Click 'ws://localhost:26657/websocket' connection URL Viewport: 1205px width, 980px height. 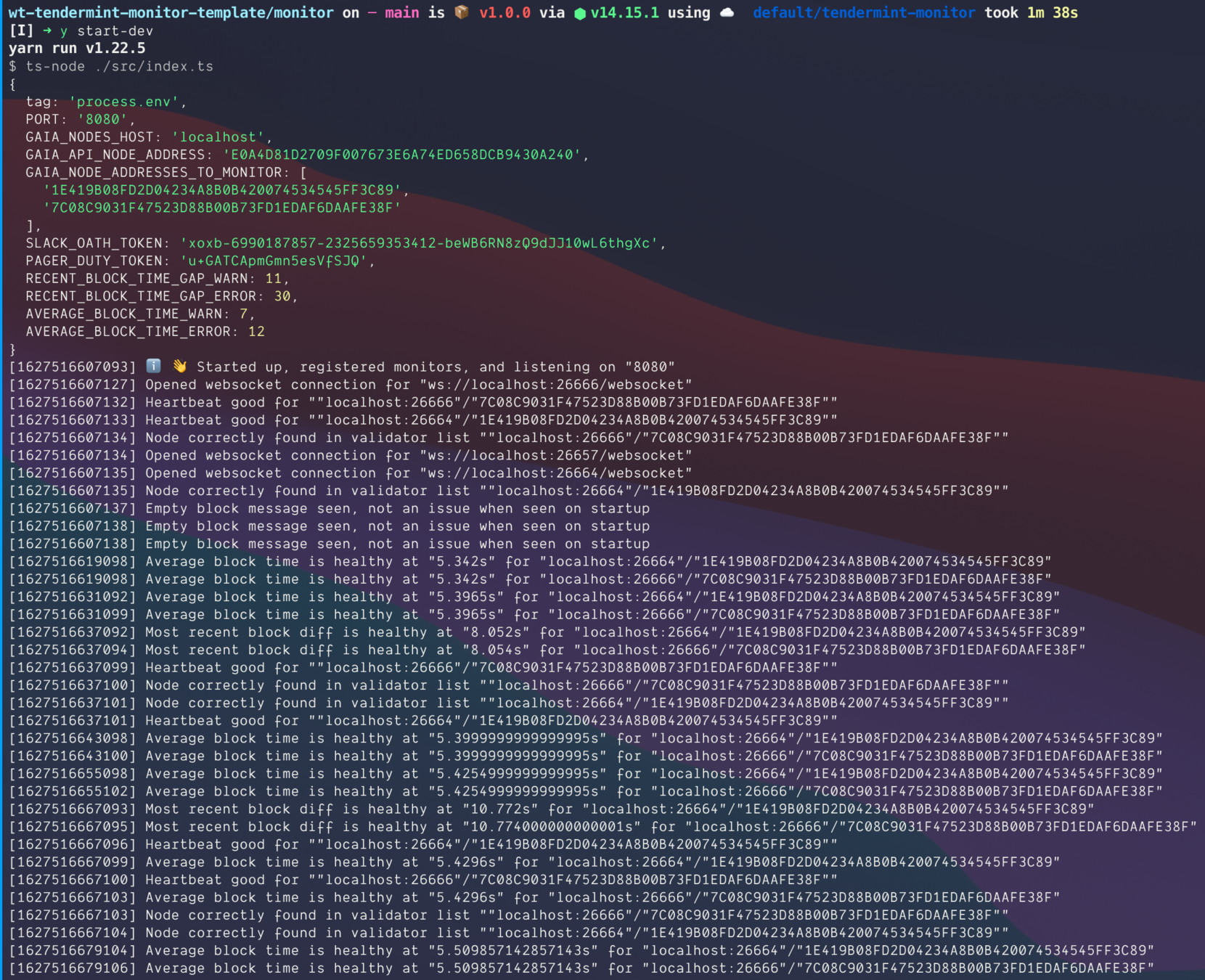coord(556,455)
